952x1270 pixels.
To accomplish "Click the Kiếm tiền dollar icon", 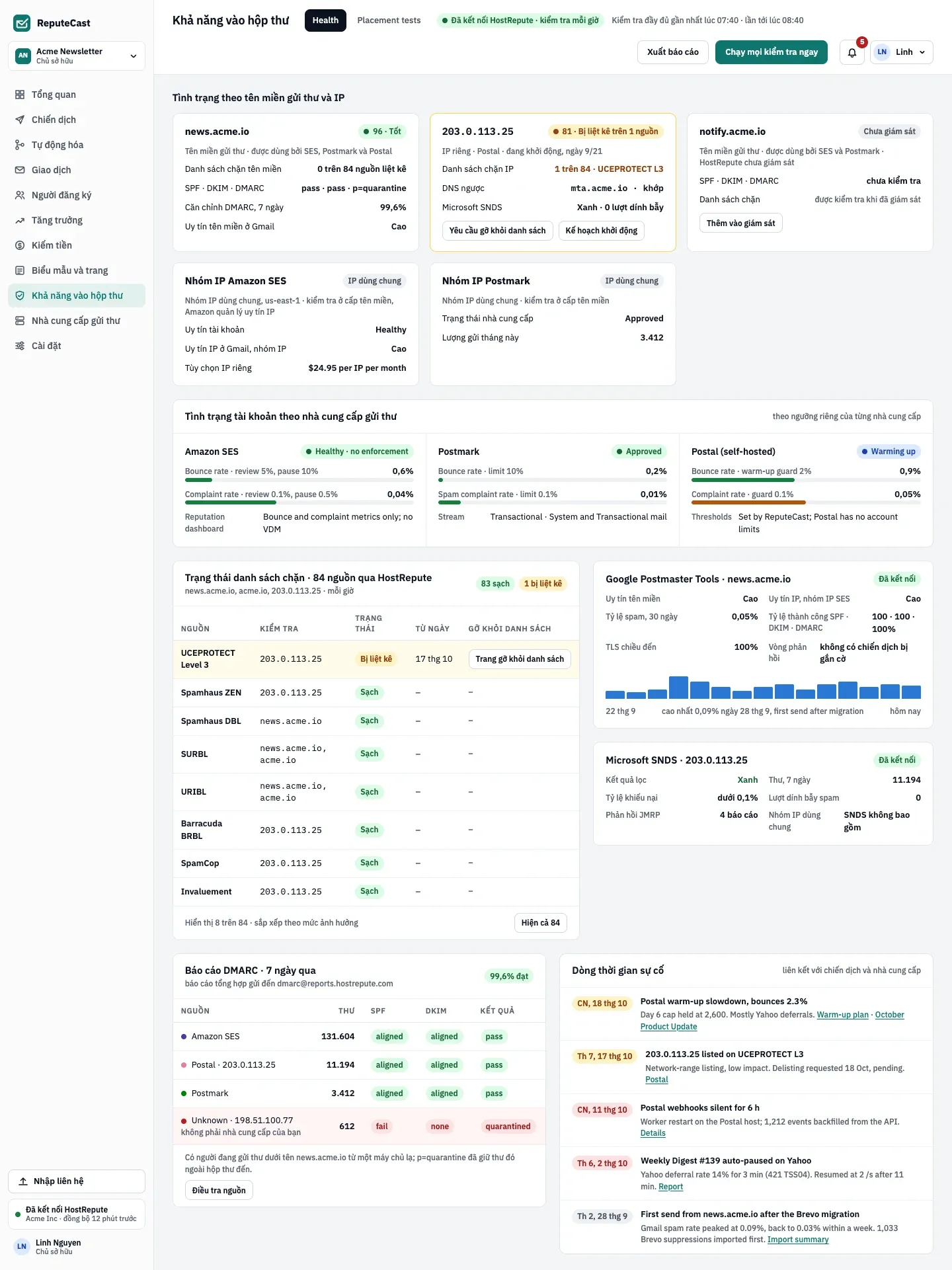I will click(20, 245).
